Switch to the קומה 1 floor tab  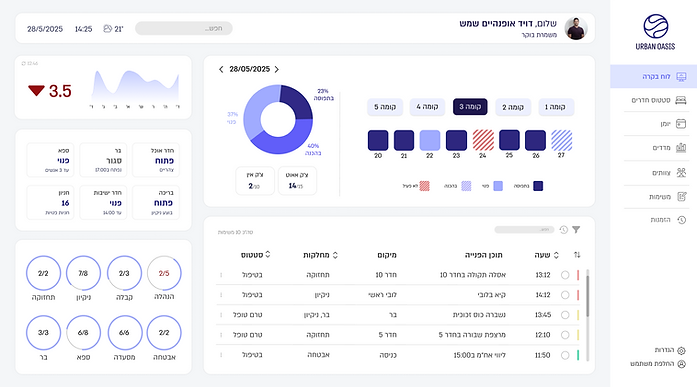tap(556, 107)
